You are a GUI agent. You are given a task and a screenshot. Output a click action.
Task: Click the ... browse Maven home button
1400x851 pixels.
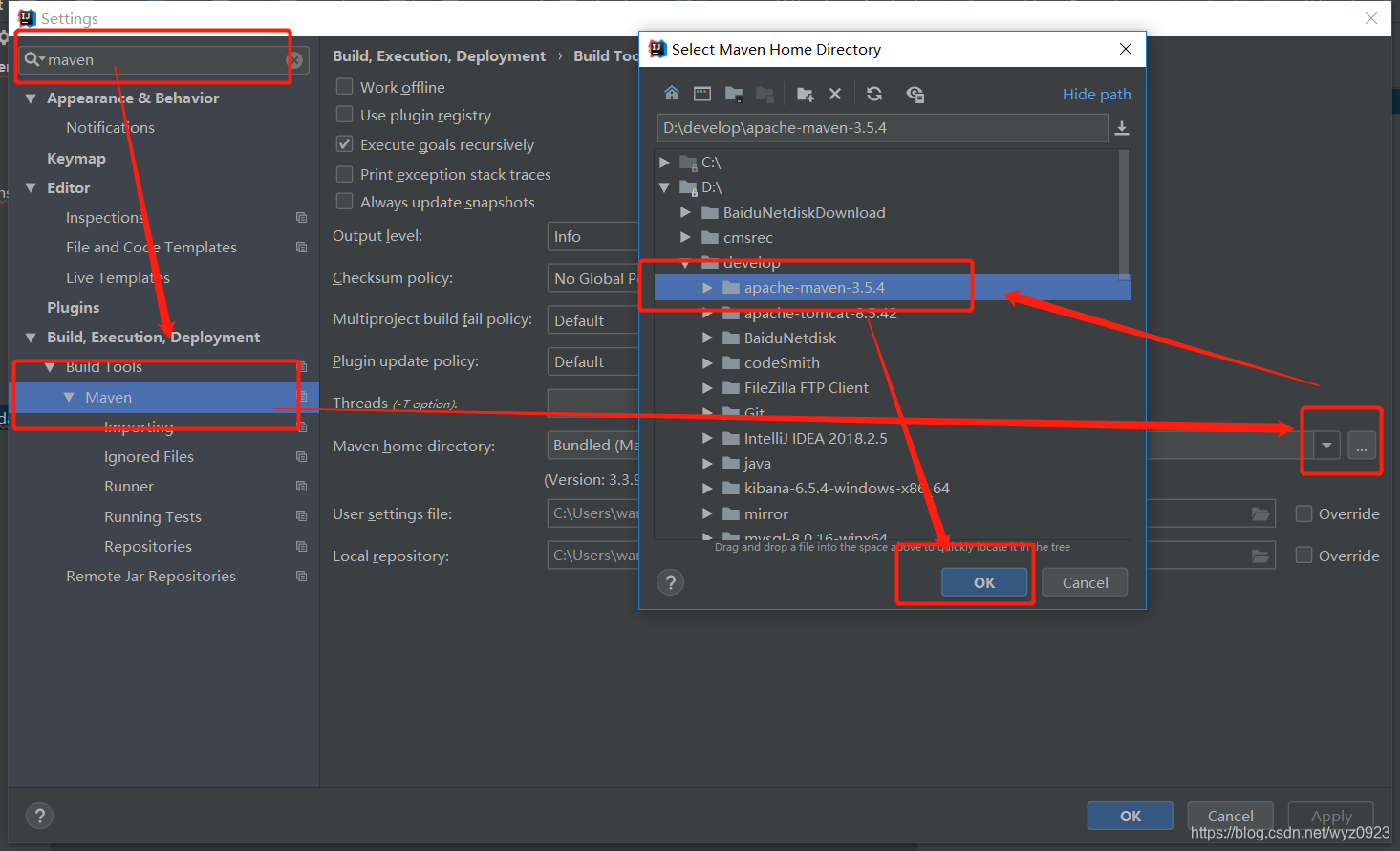point(1362,446)
